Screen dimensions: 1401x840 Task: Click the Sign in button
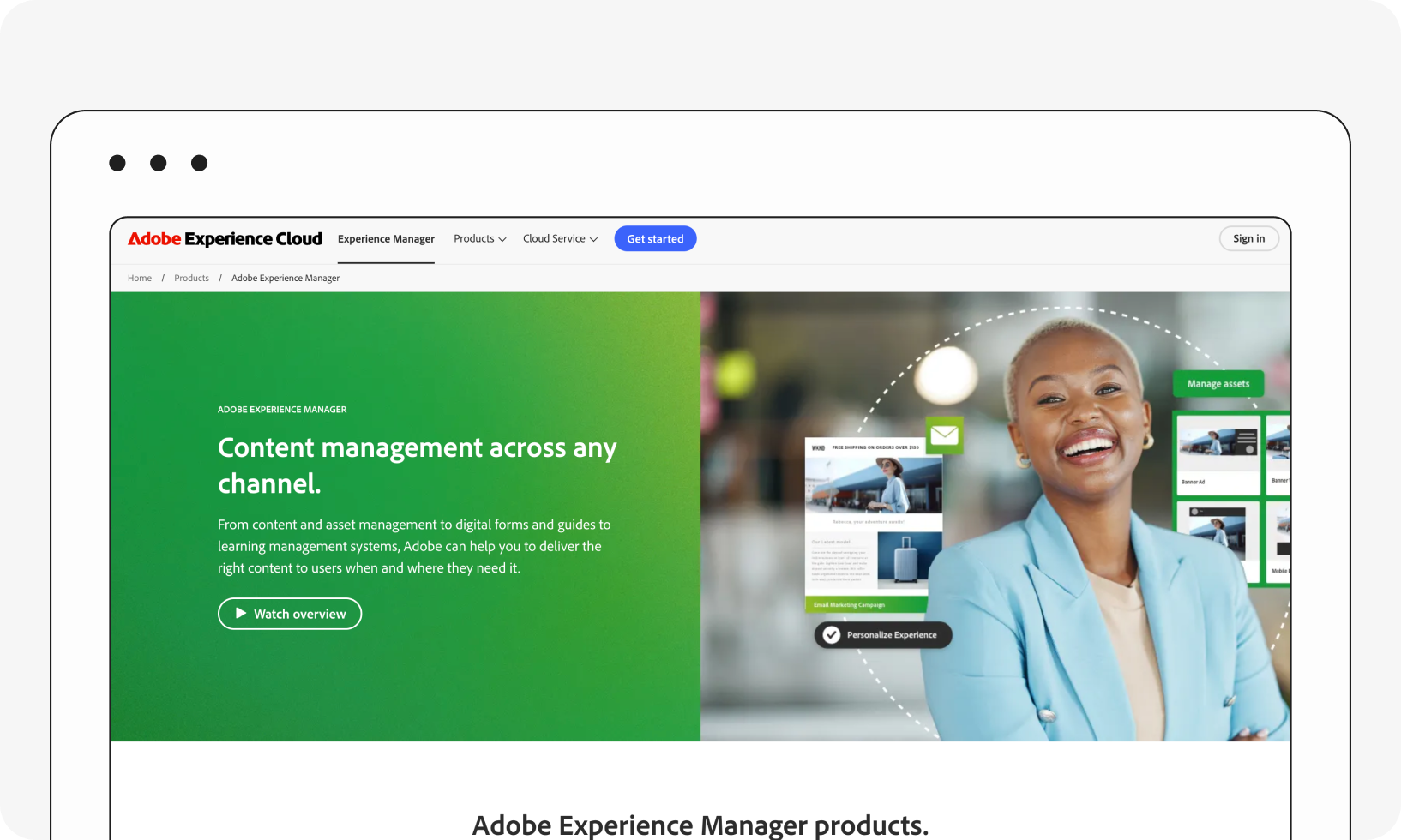click(x=1248, y=239)
